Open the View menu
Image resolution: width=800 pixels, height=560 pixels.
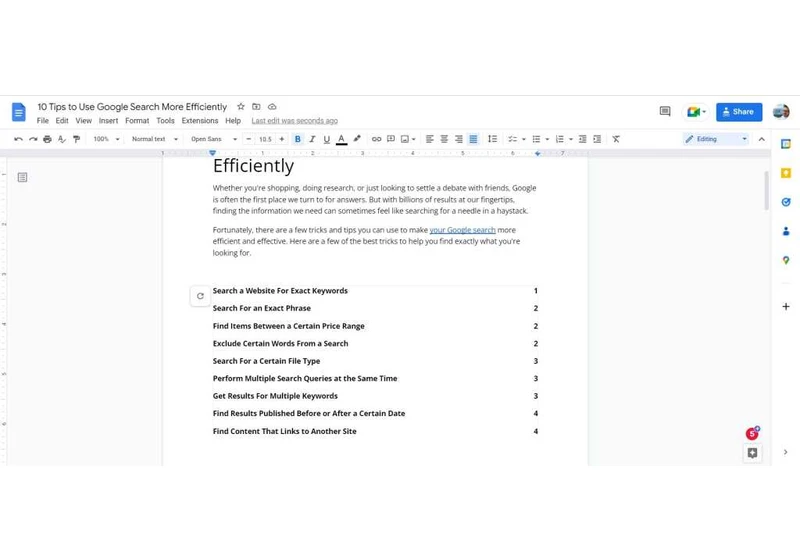[x=84, y=121]
